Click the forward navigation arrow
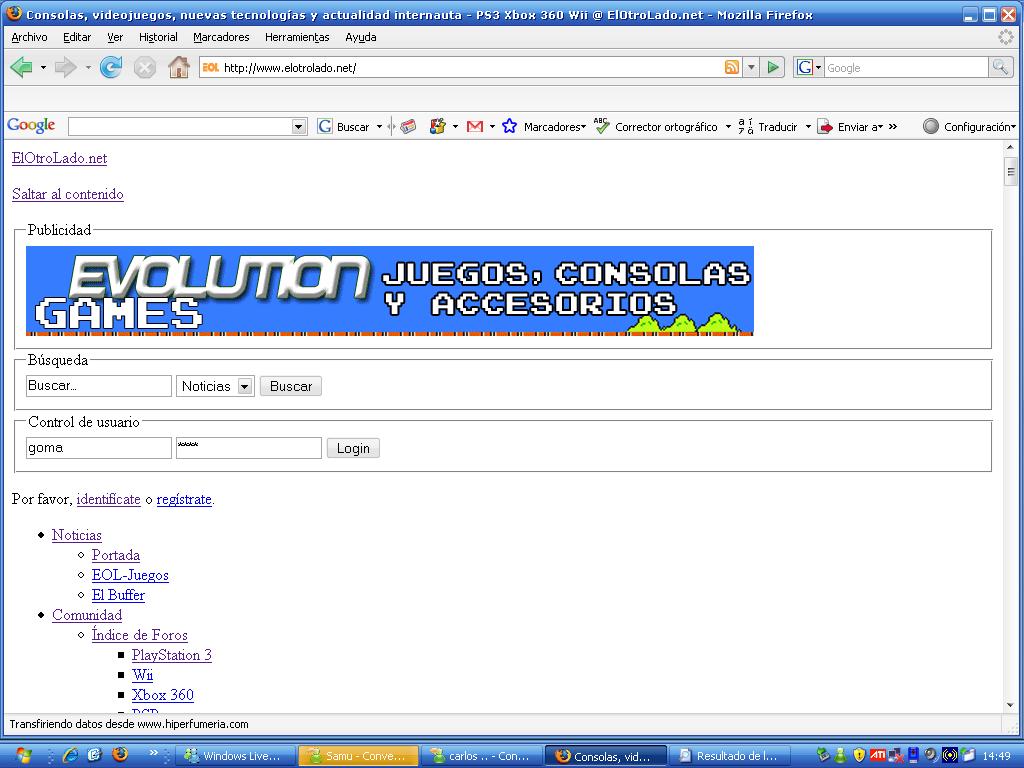The image size is (1024, 768). click(x=65, y=67)
